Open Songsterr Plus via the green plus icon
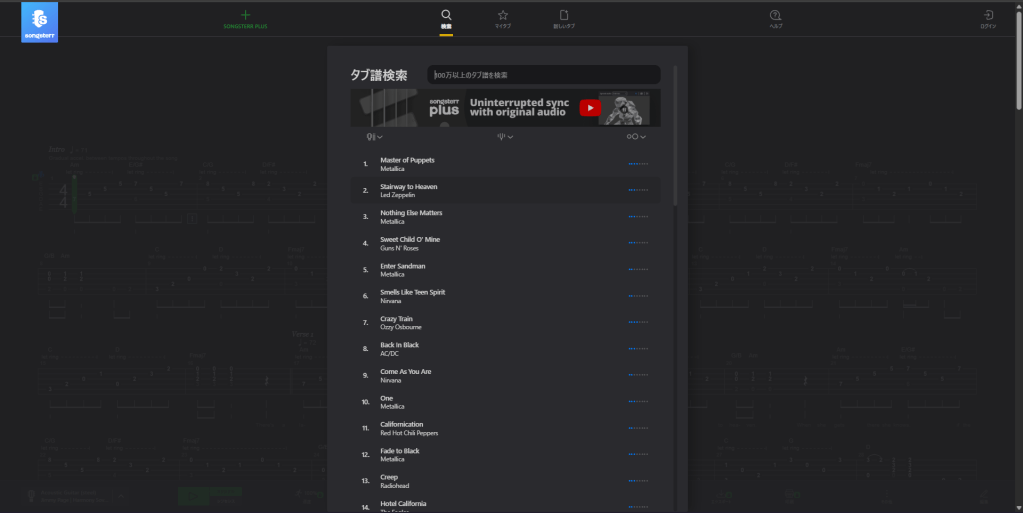Image resolution: width=1023 pixels, height=513 pixels. point(246,16)
